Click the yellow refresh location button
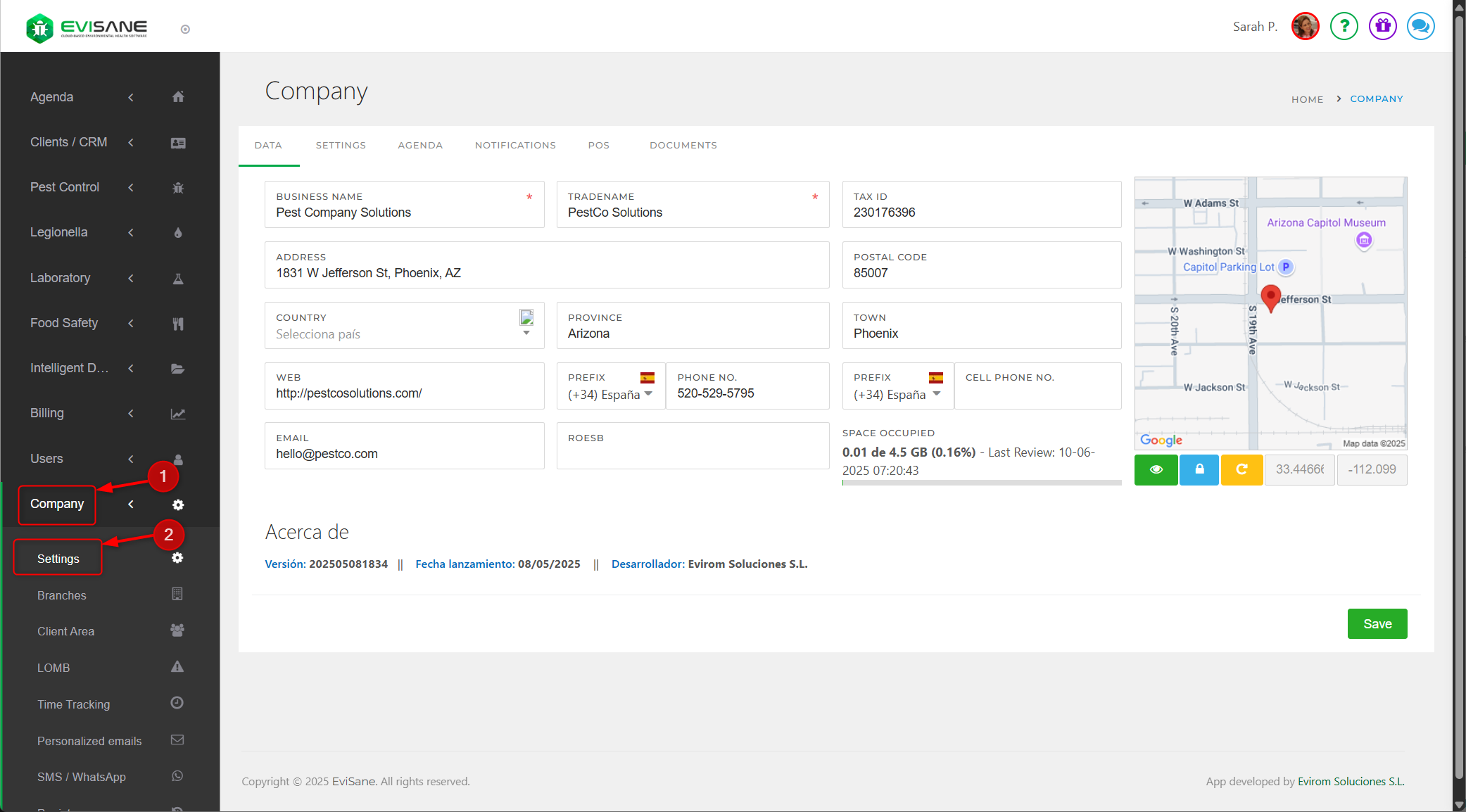This screenshot has width=1466, height=812. click(x=1241, y=469)
